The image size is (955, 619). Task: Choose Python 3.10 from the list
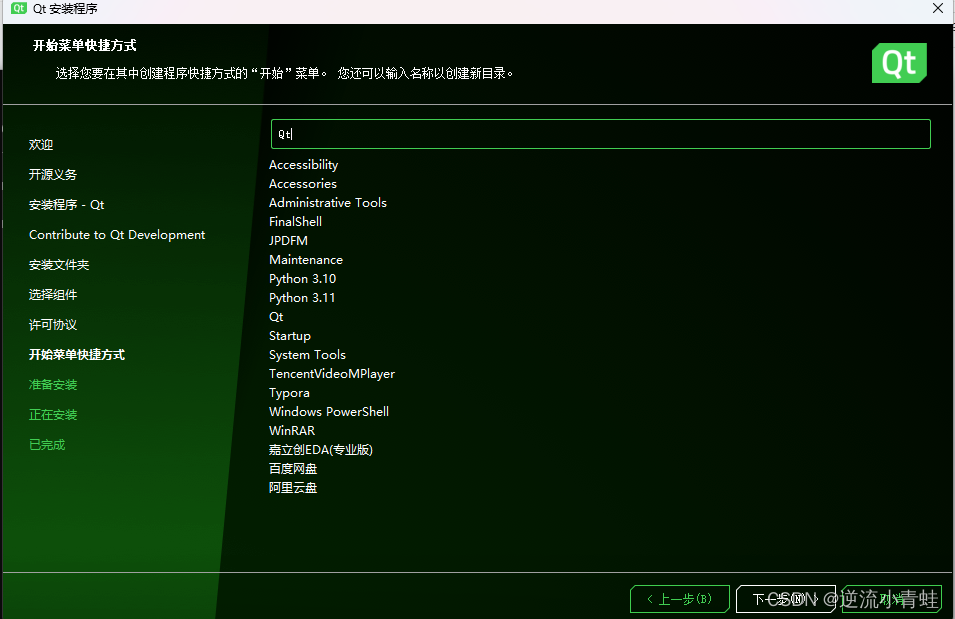[x=302, y=279]
